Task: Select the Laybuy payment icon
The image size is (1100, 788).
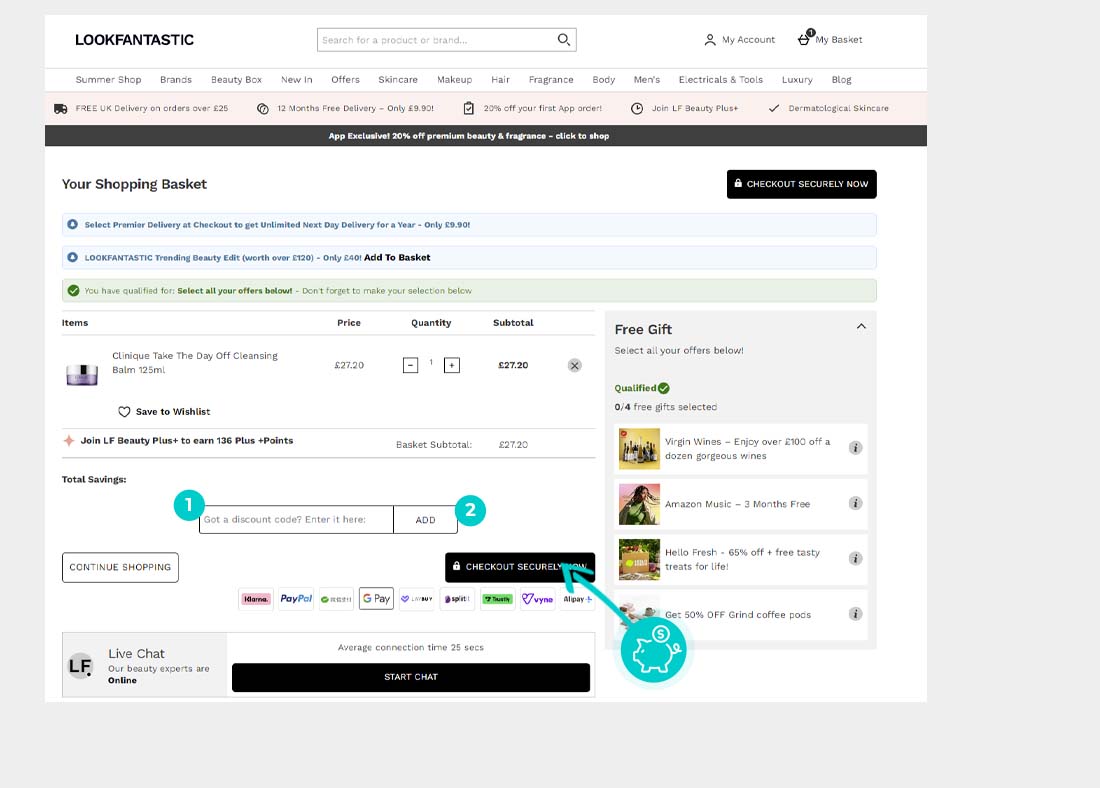Action: pos(417,599)
